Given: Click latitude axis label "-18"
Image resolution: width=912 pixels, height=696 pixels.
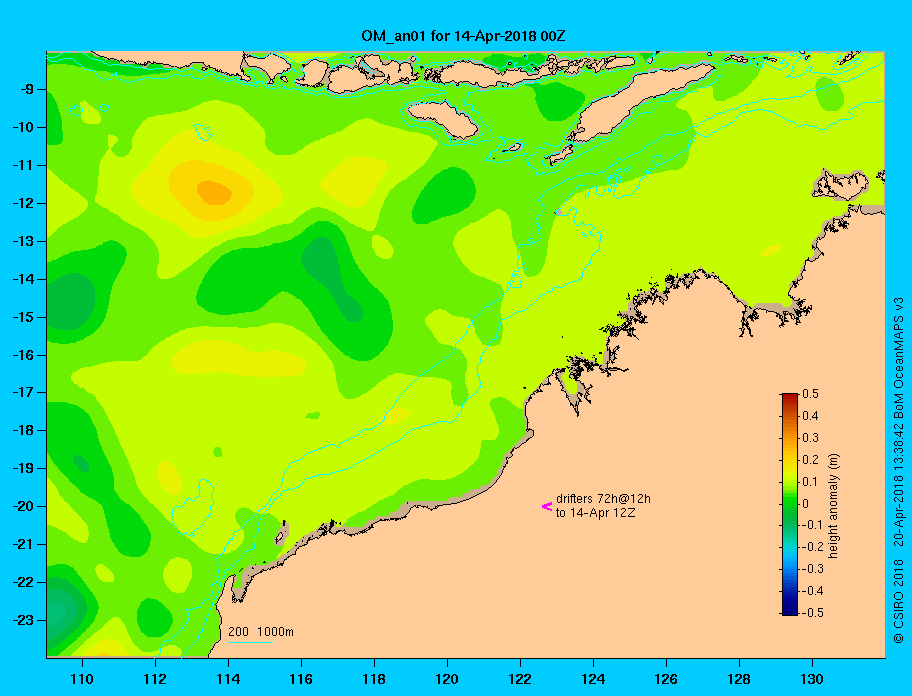Looking at the screenshot, I should click(x=23, y=430).
